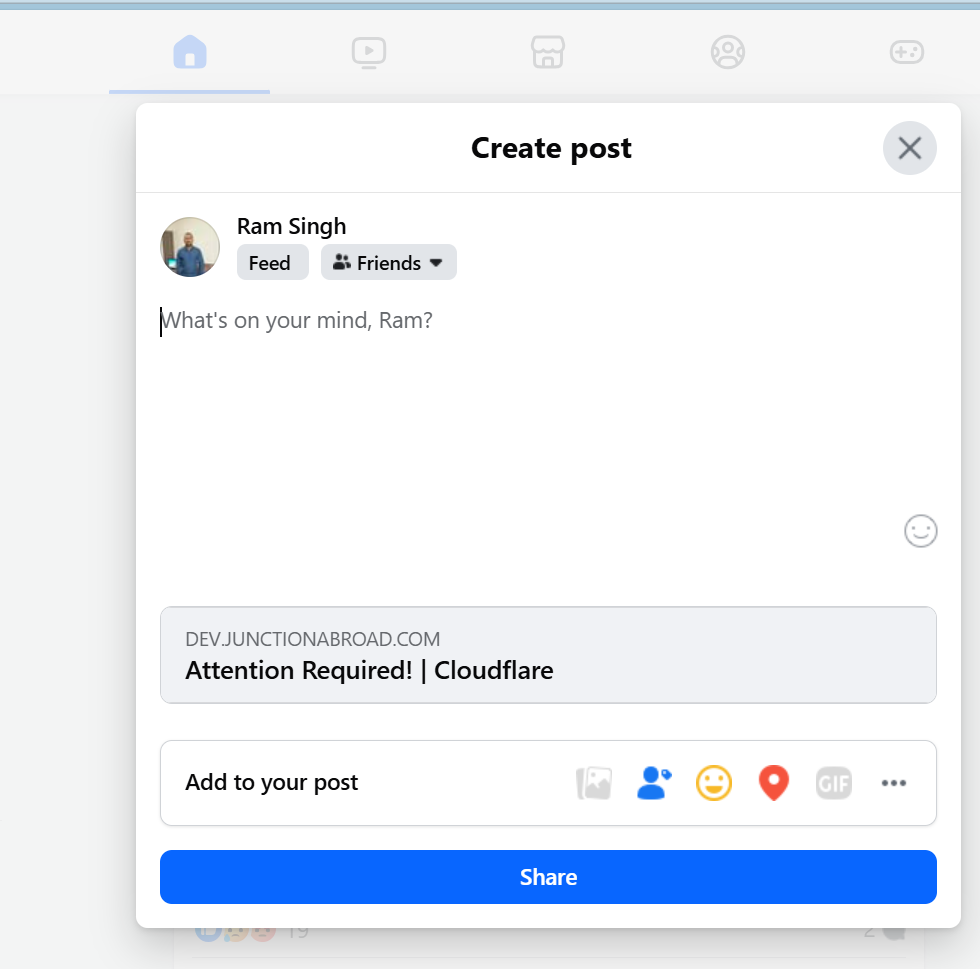Open the Groups icon
The image size is (980, 969).
727,51
